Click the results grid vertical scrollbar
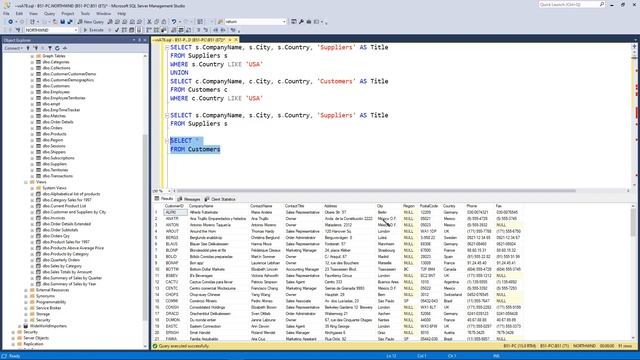Viewport: 640px width, 360px height. click(x=633, y=222)
